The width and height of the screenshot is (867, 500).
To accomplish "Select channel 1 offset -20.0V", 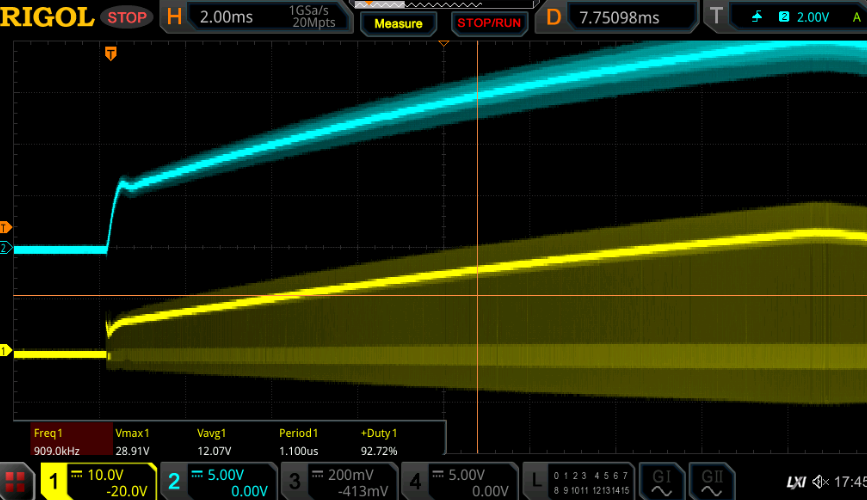I will click(127, 491).
